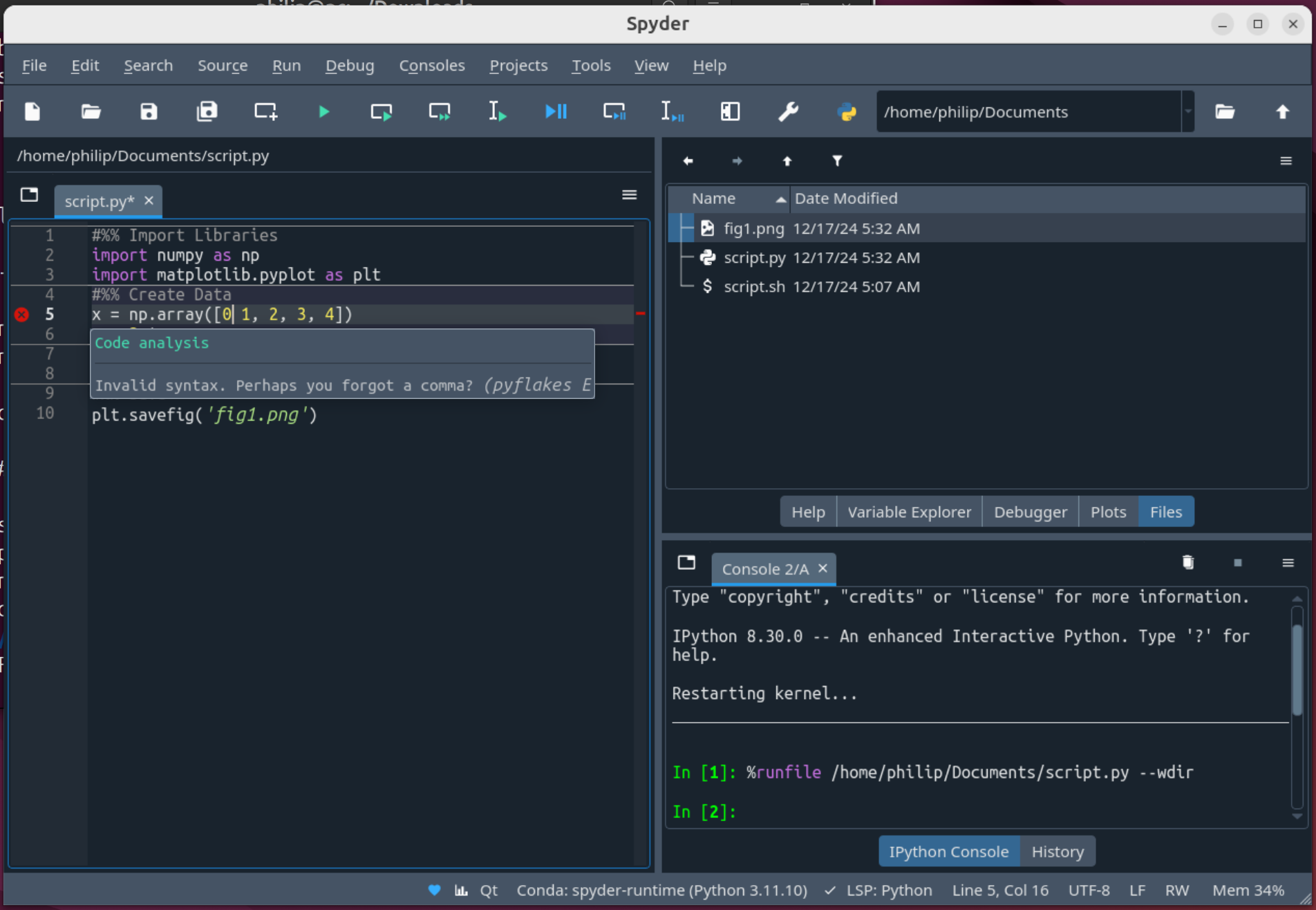The width and height of the screenshot is (1316, 910).
Task: Open the Edit menu
Action: tap(85, 65)
